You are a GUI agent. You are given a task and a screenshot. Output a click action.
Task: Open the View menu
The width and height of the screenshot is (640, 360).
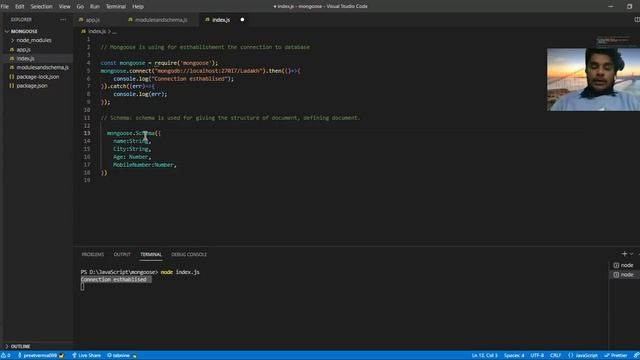[x=64, y=7]
